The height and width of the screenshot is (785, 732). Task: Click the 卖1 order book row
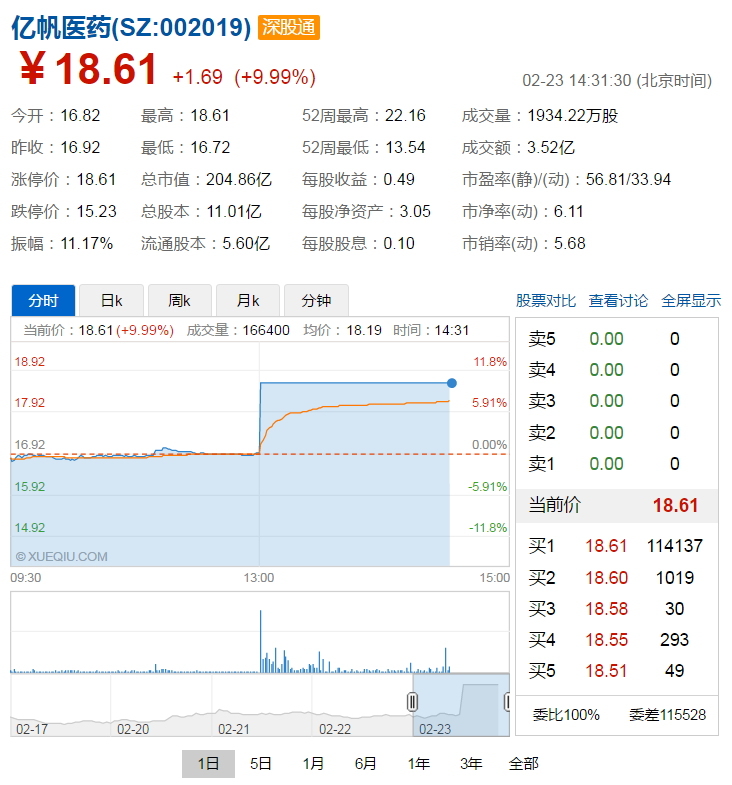(617, 464)
